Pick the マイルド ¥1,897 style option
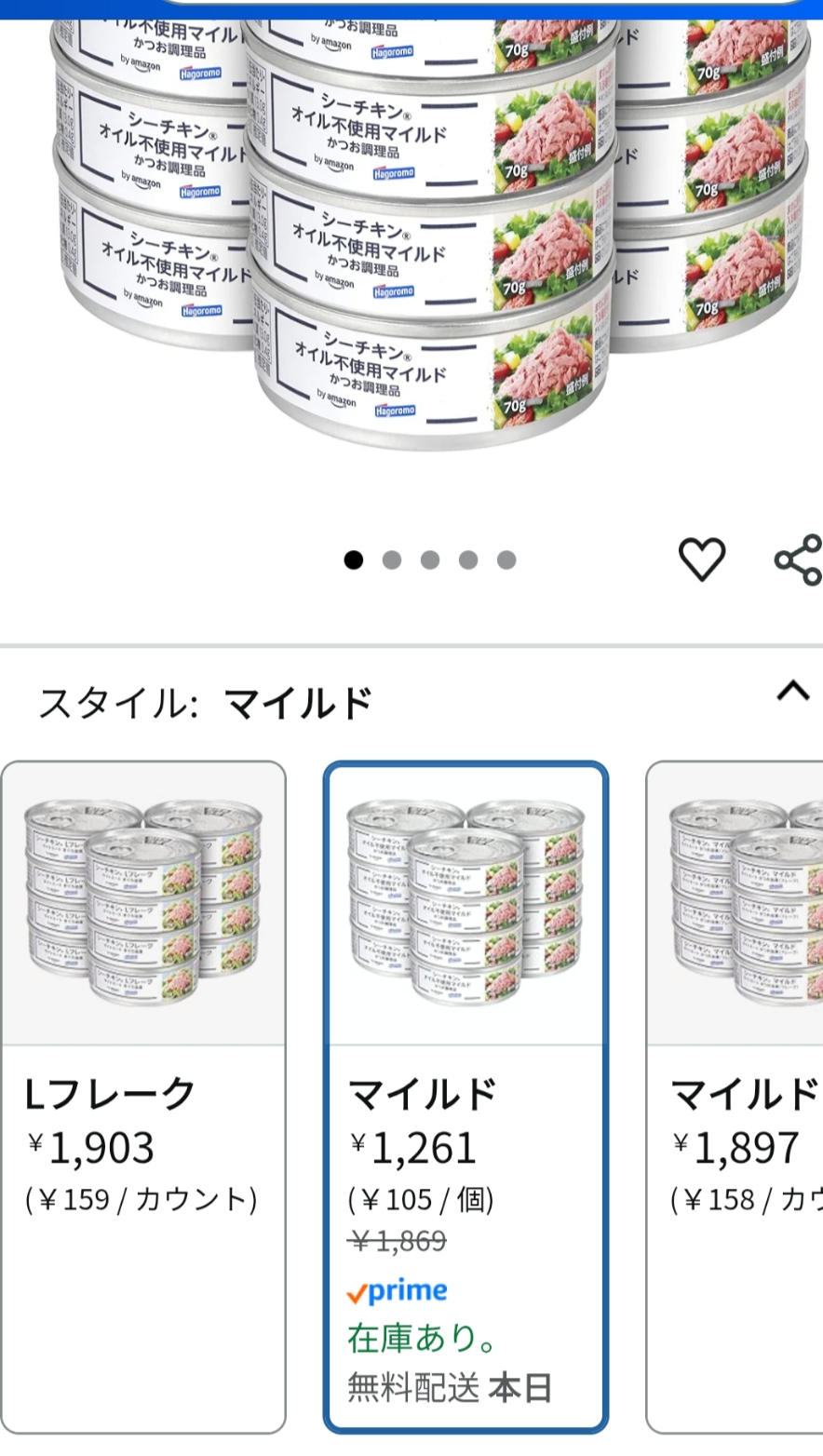Viewport: 823px width, 1456px height. (735, 1098)
